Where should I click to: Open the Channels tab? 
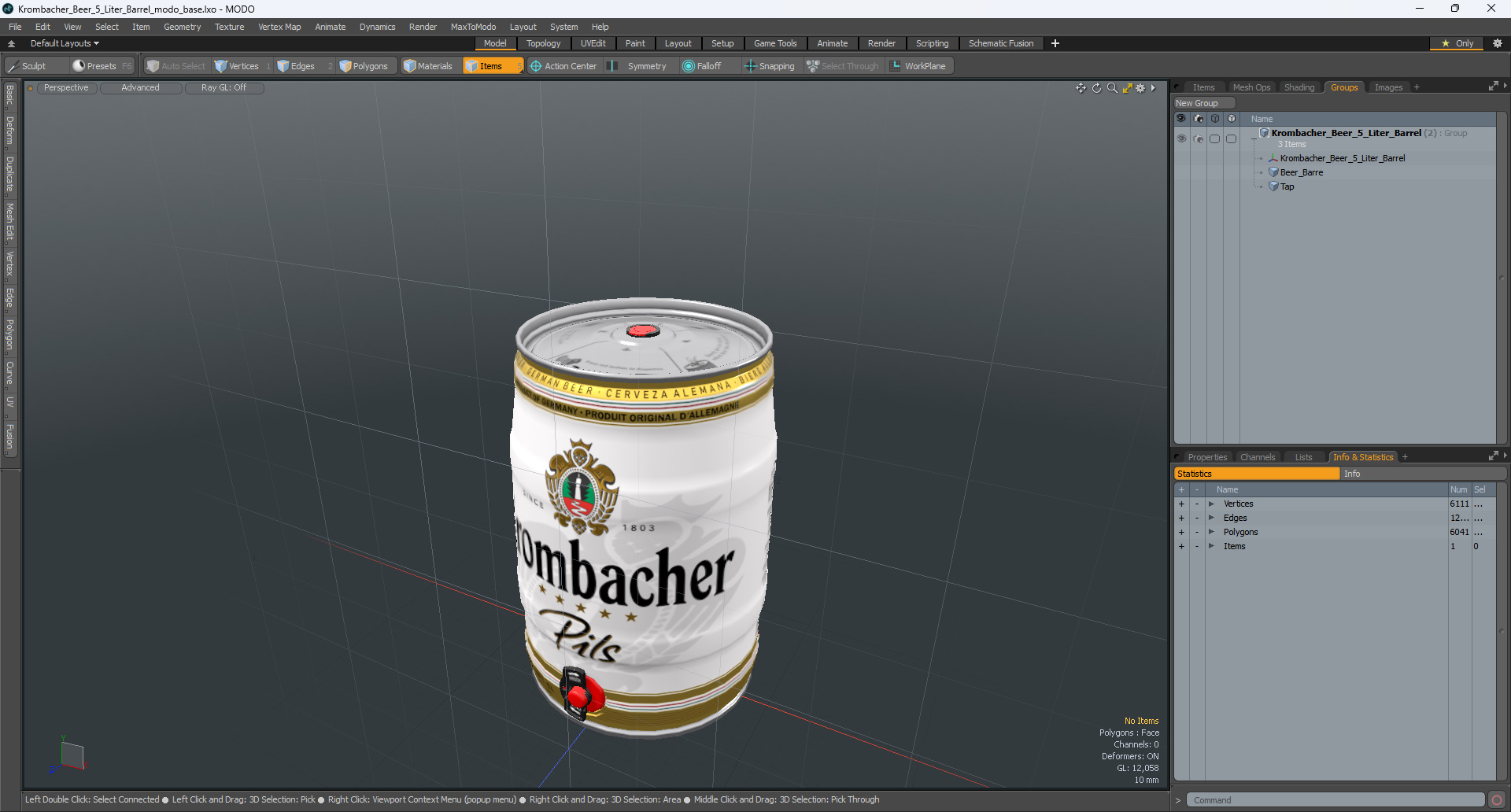(1257, 457)
